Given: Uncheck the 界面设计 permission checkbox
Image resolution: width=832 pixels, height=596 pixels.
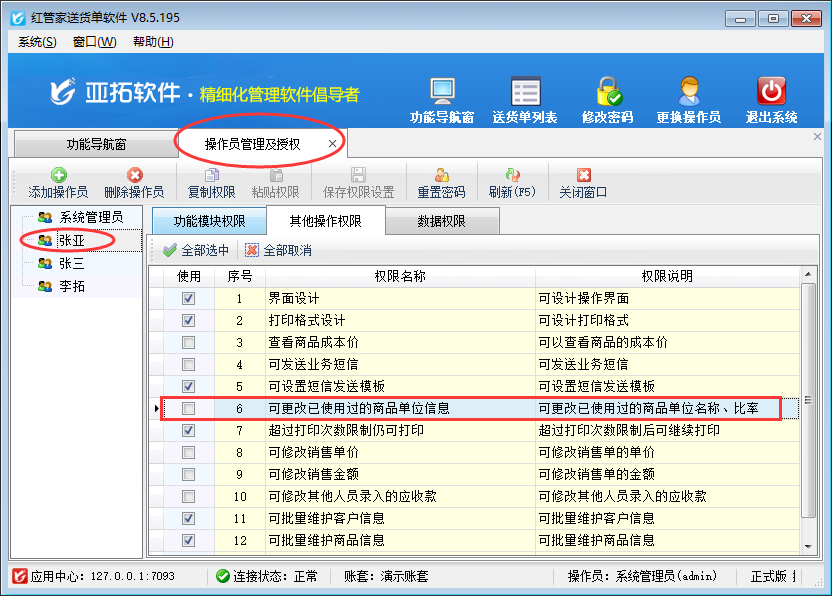Looking at the screenshot, I should tap(189, 299).
